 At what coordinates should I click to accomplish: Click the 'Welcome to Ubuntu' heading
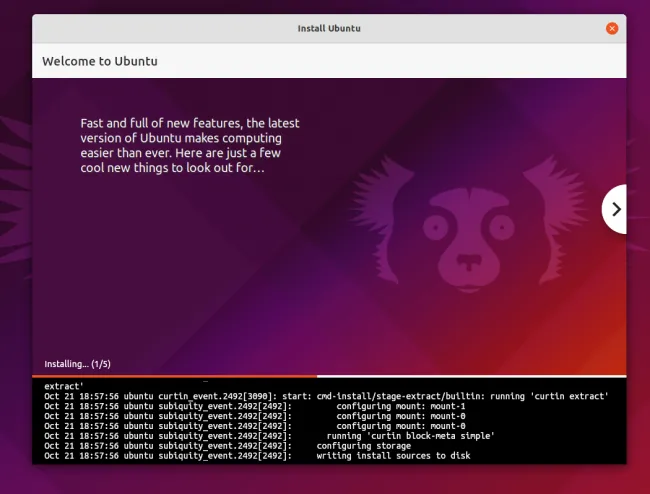tap(100, 61)
